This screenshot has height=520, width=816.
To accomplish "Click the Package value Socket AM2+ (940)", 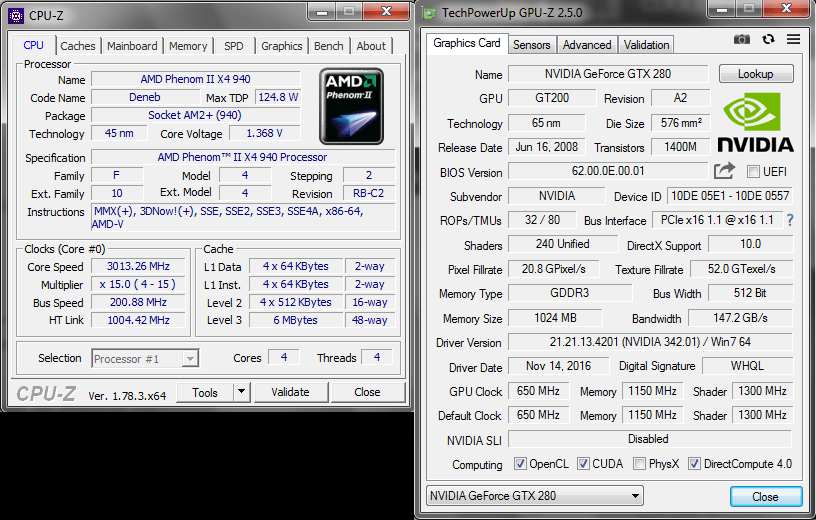I will (195, 115).
